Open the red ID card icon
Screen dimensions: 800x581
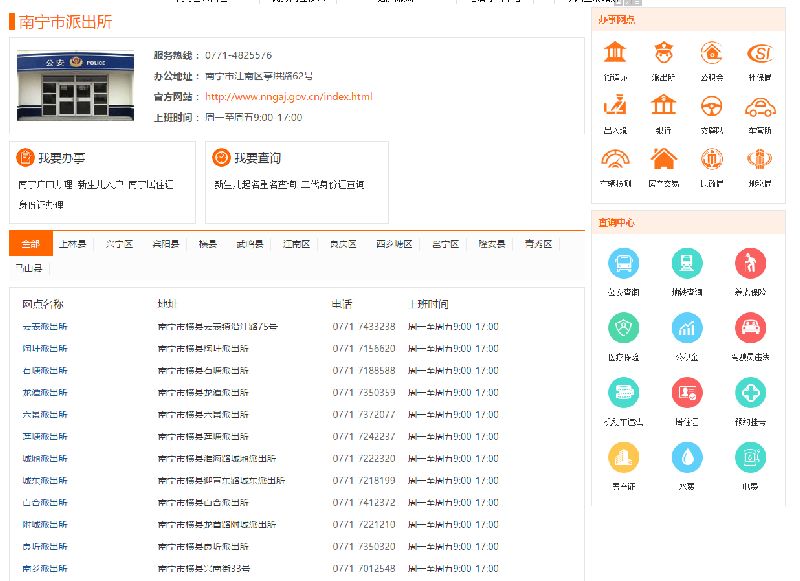(687, 393)
